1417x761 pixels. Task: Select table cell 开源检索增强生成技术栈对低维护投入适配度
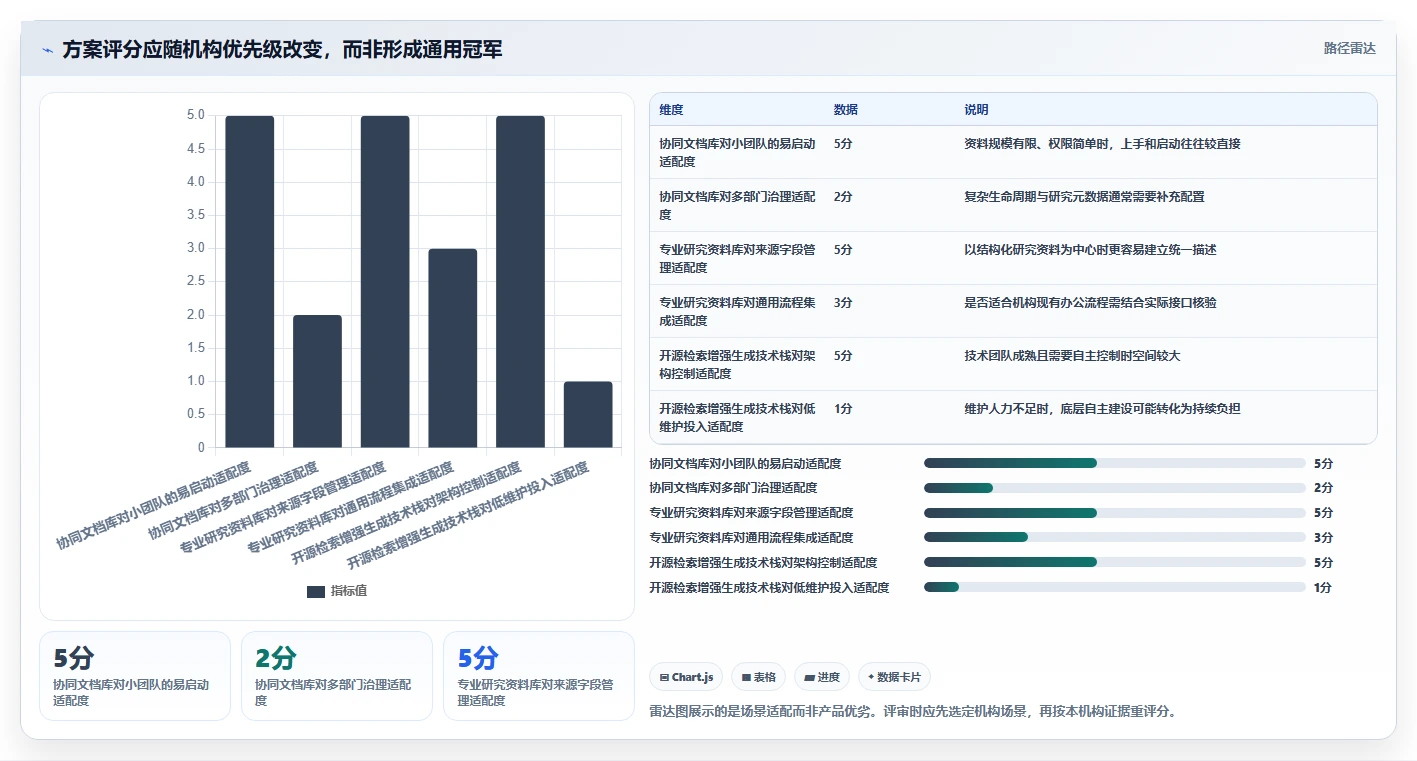pos(738,417)
